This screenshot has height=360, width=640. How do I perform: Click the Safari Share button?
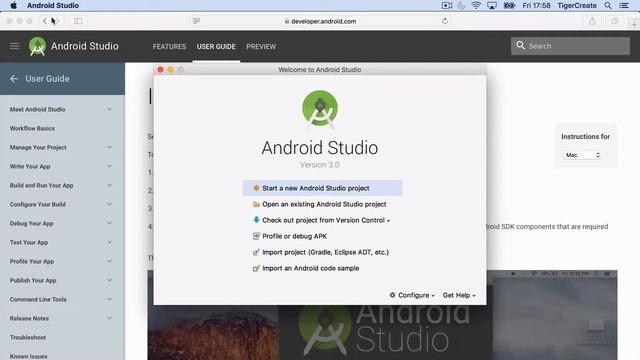pos(592,21)
